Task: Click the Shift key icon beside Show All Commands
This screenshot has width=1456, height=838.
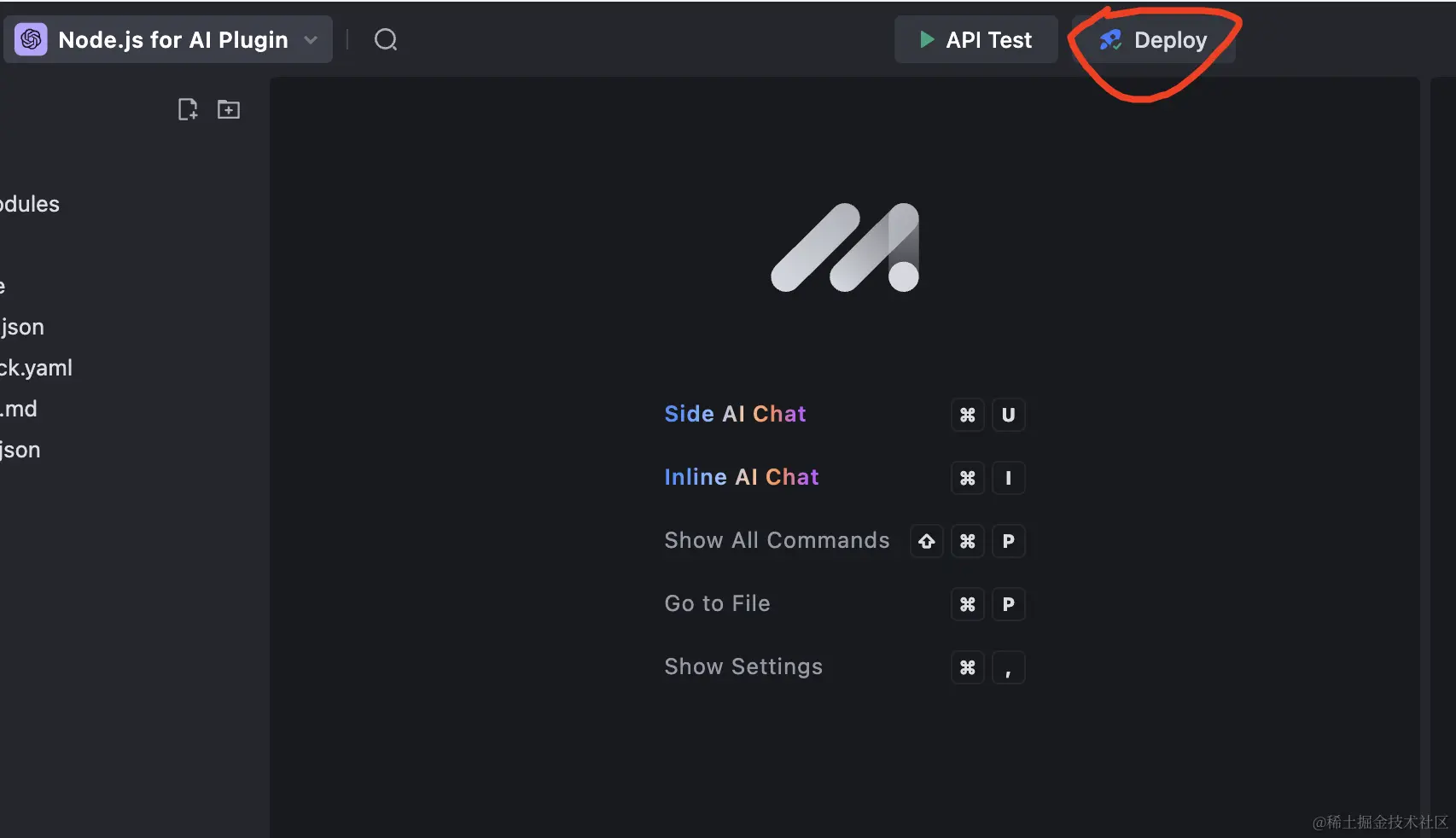Action: 926,541
